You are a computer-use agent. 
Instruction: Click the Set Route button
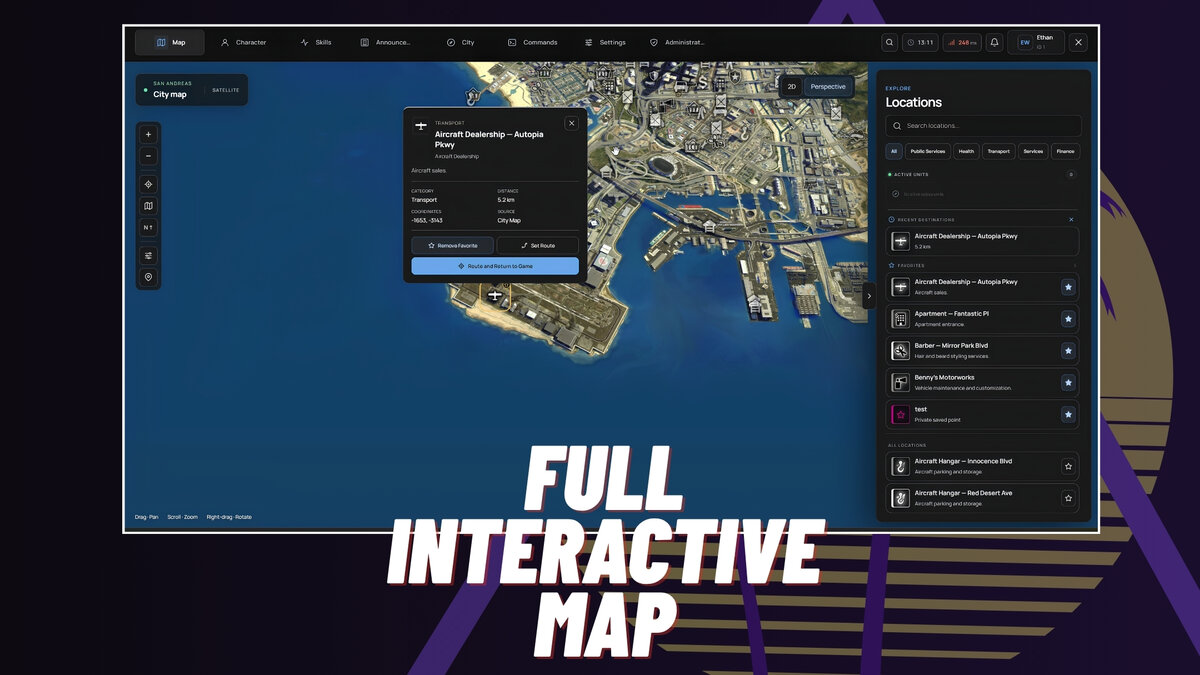coord(538,245)
